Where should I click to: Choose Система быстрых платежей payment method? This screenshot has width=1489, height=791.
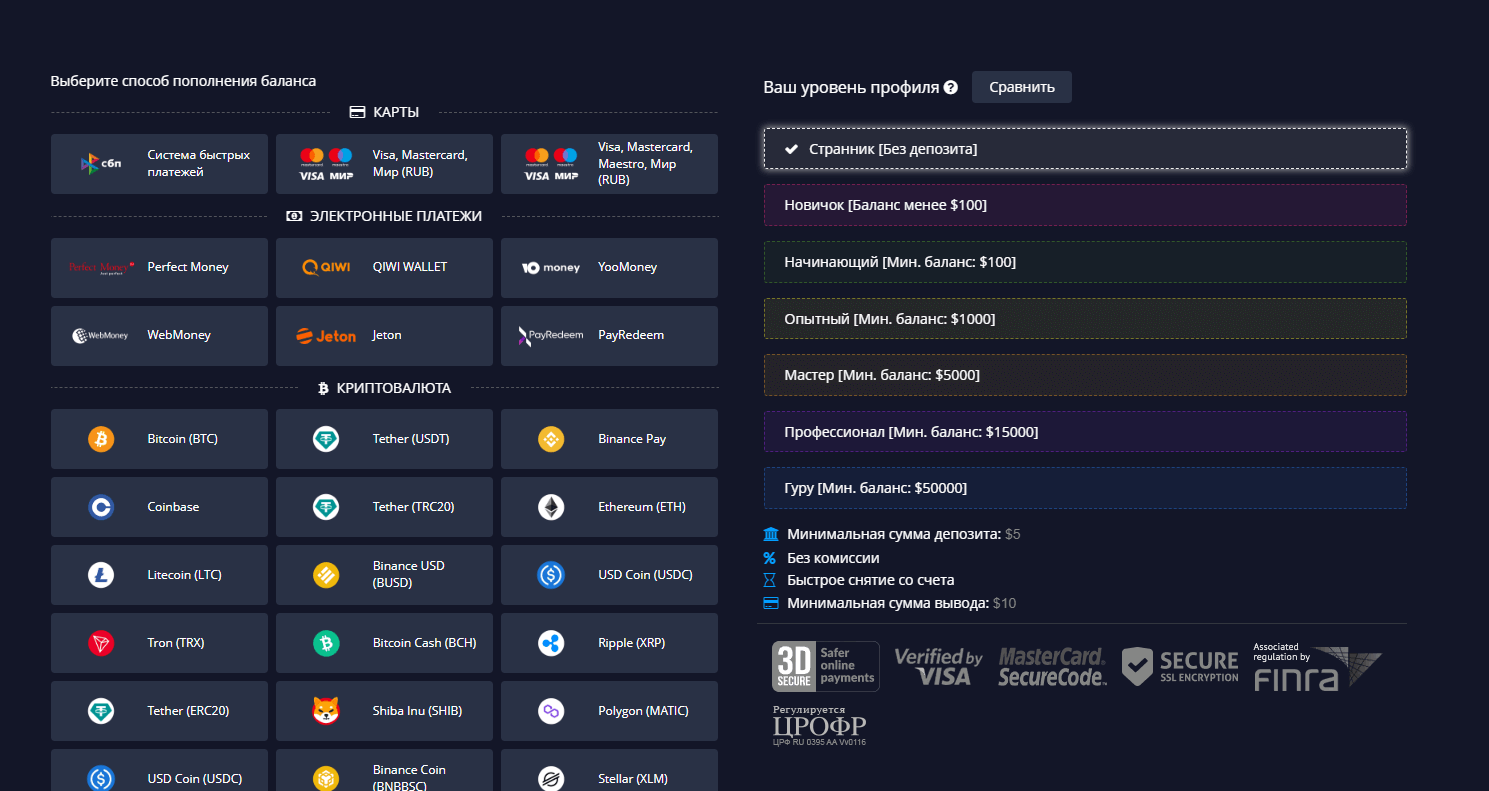(x=159, y=164)
